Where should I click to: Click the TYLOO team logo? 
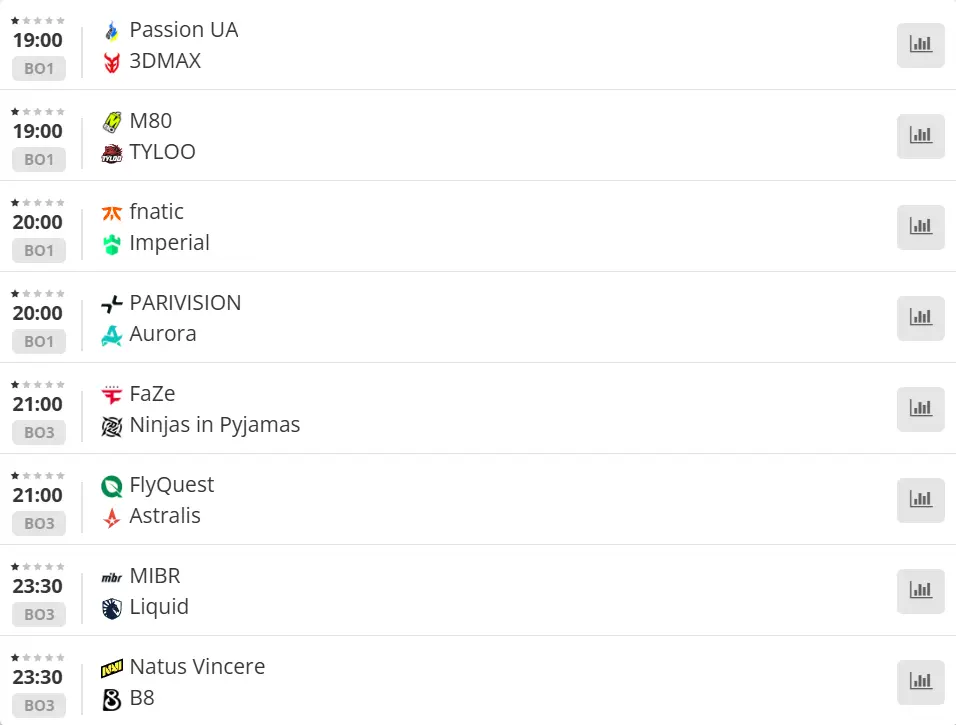pyautogui.click(x=112, y=153)
